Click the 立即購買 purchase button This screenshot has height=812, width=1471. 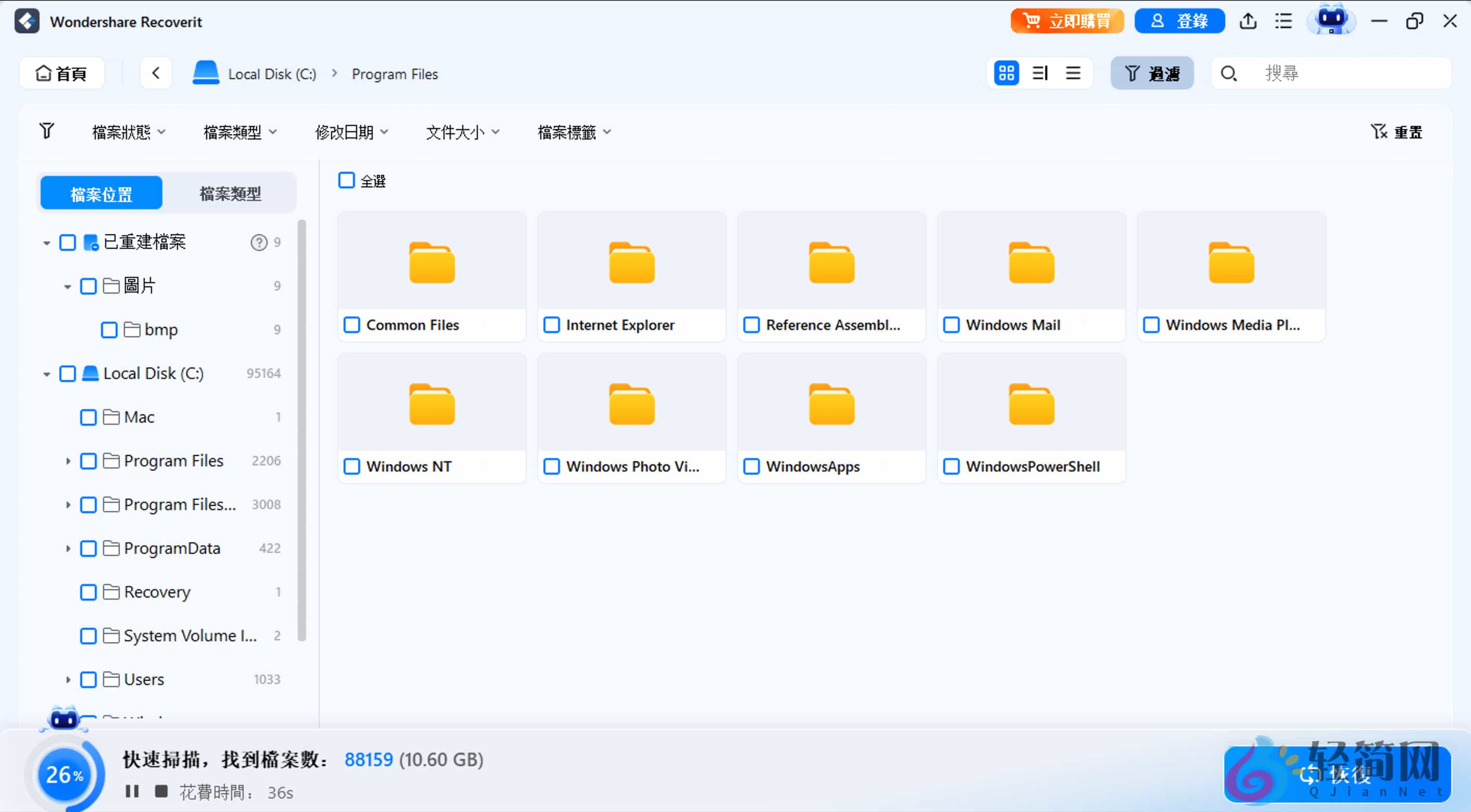(x=1067, y=21)
